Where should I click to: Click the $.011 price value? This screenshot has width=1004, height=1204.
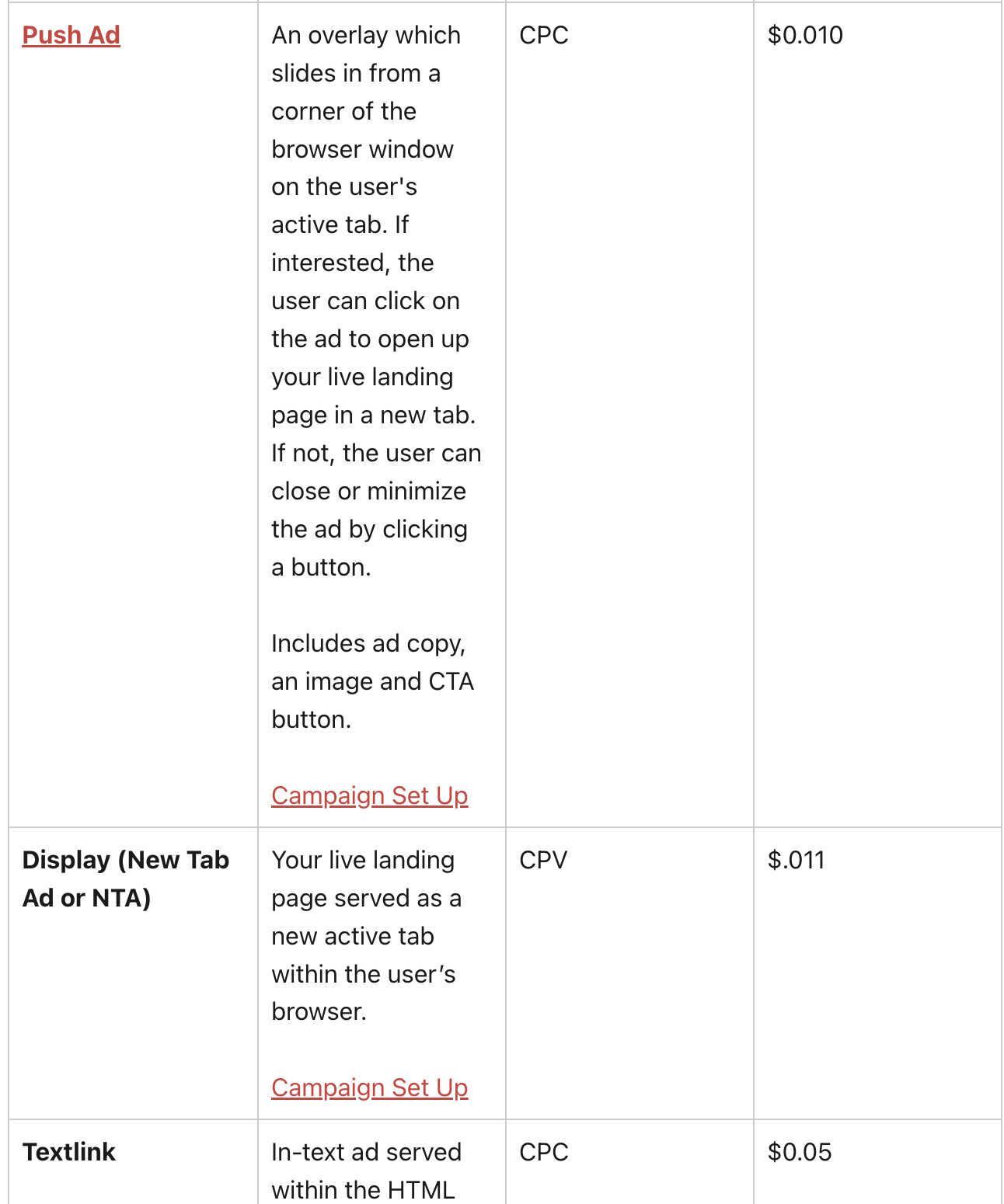[x=795, y=861]
